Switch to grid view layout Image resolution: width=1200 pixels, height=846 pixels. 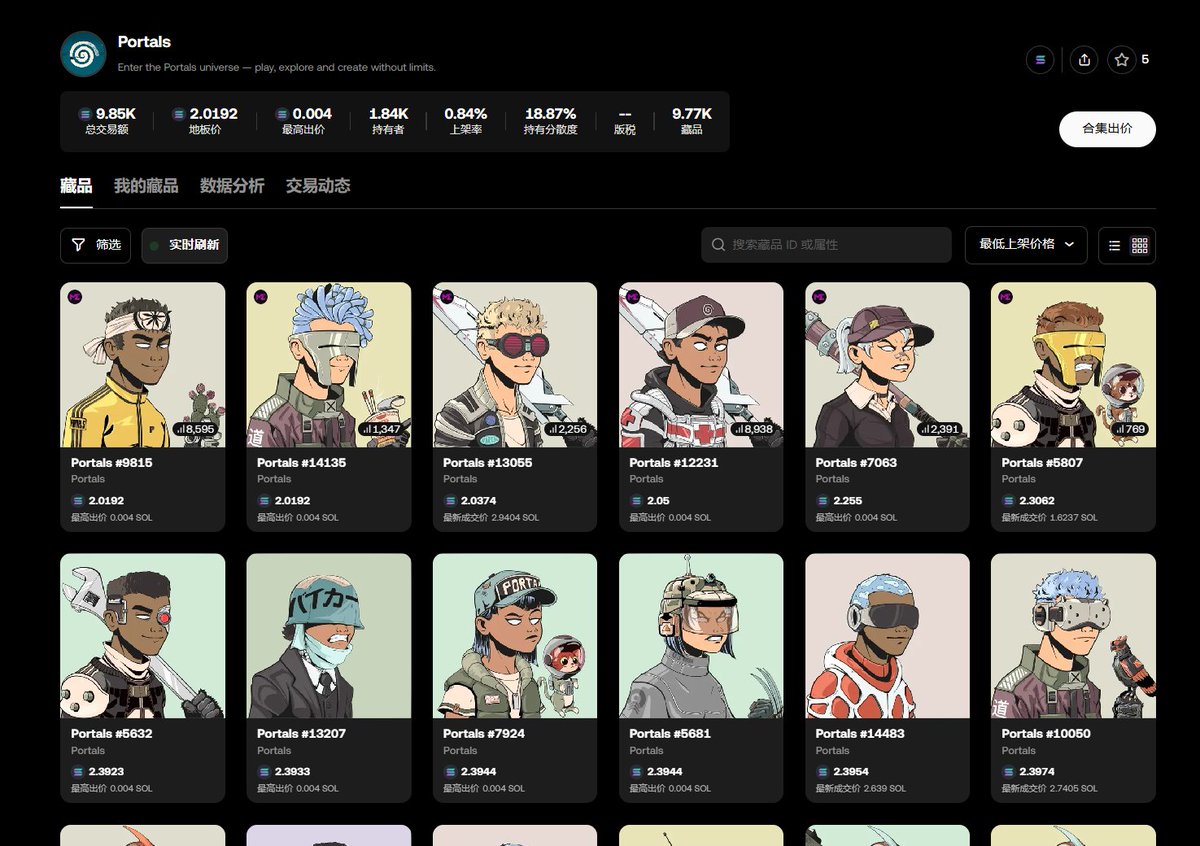pos(1140,245)
